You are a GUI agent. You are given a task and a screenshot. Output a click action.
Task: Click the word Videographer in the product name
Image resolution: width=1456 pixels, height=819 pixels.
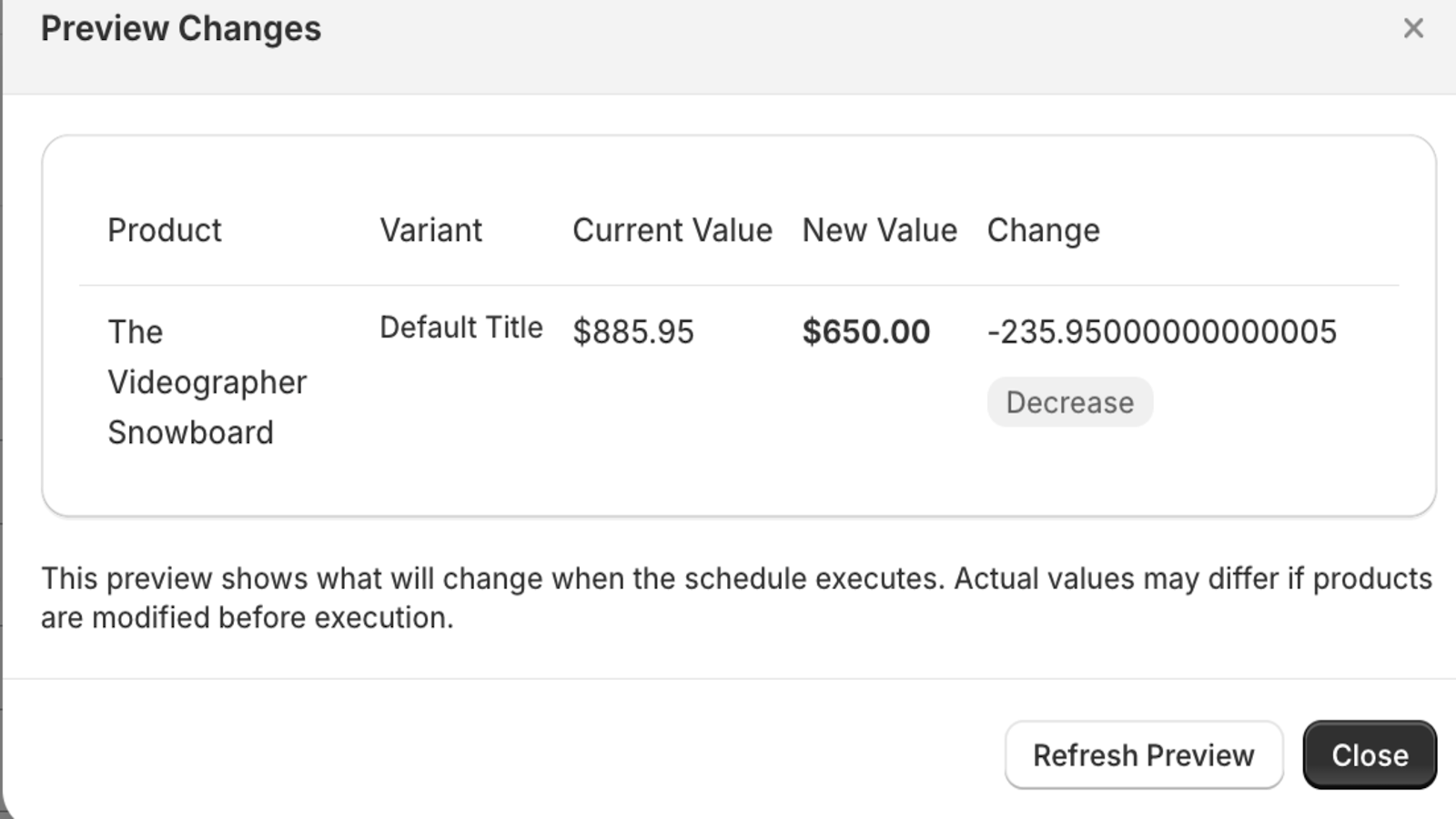(207, 382)
